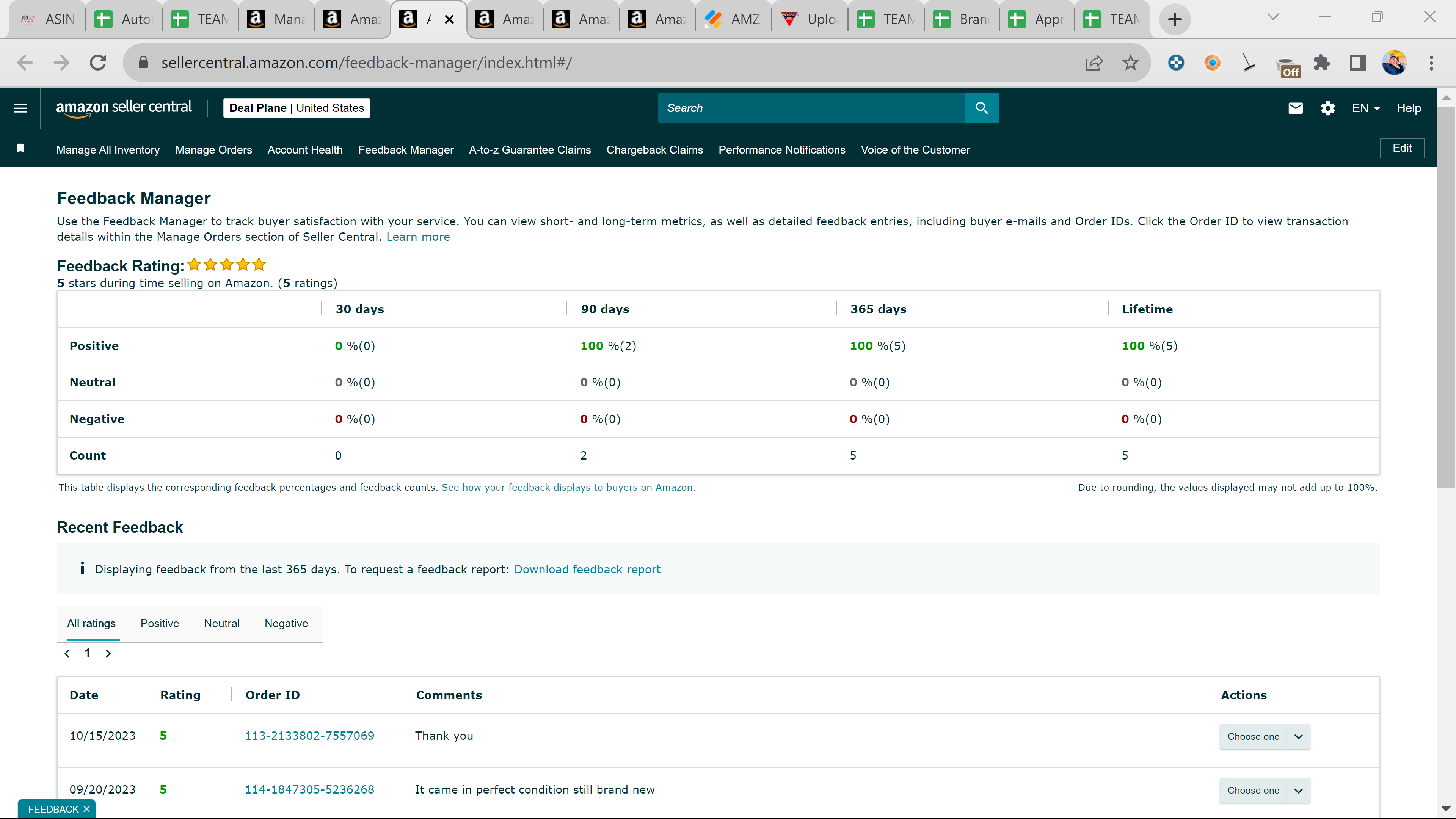Select the Neutral ratings tab

222,623
